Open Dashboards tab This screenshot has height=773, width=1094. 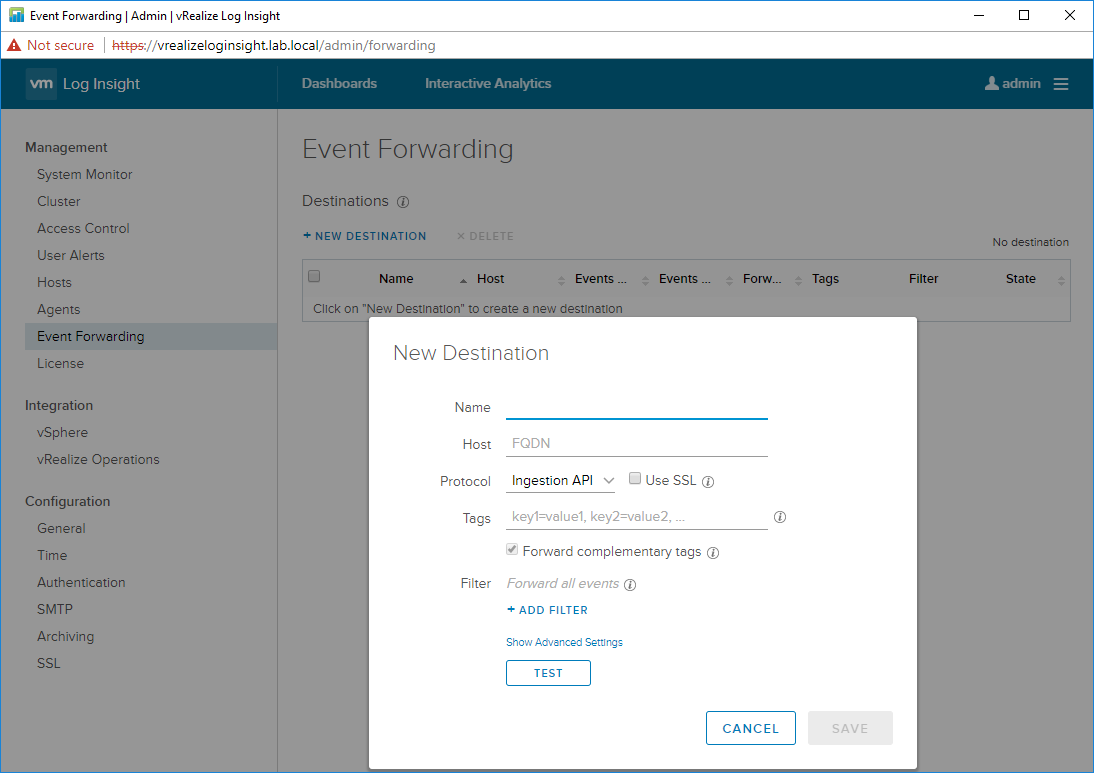(x=339, y=84)
